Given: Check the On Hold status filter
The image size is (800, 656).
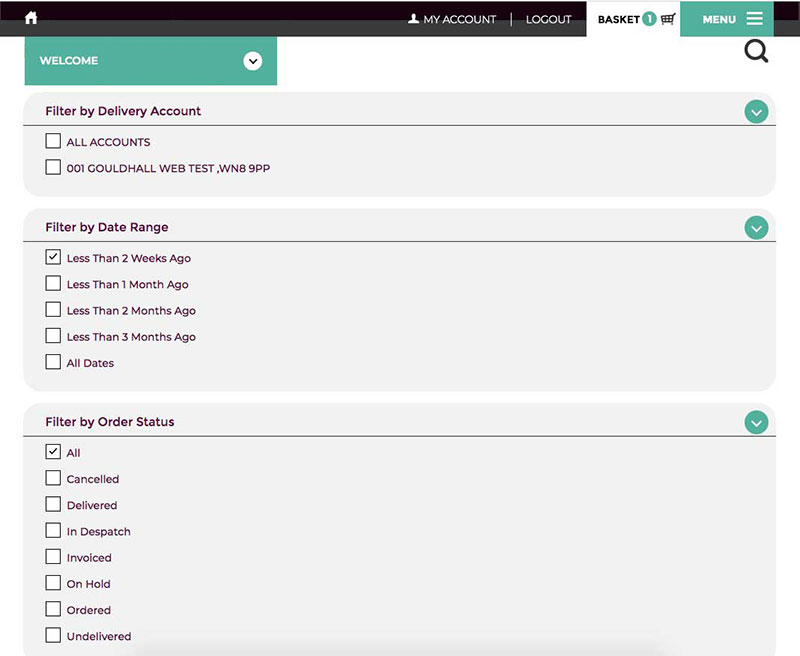Looking at the screenshot, I should (53, 583).
